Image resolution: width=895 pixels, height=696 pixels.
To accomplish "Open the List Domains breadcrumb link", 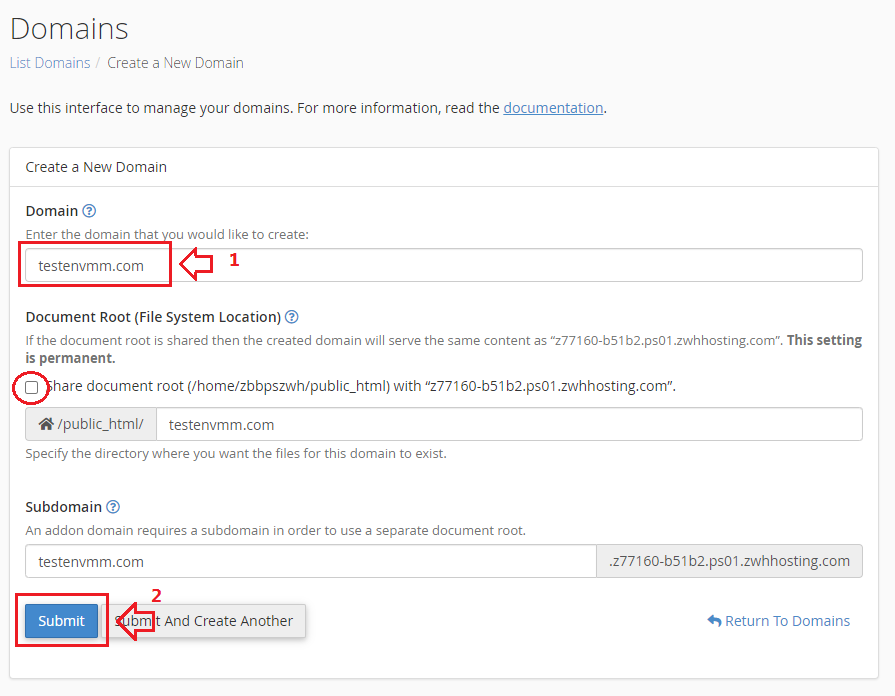I will coord(50,63).
